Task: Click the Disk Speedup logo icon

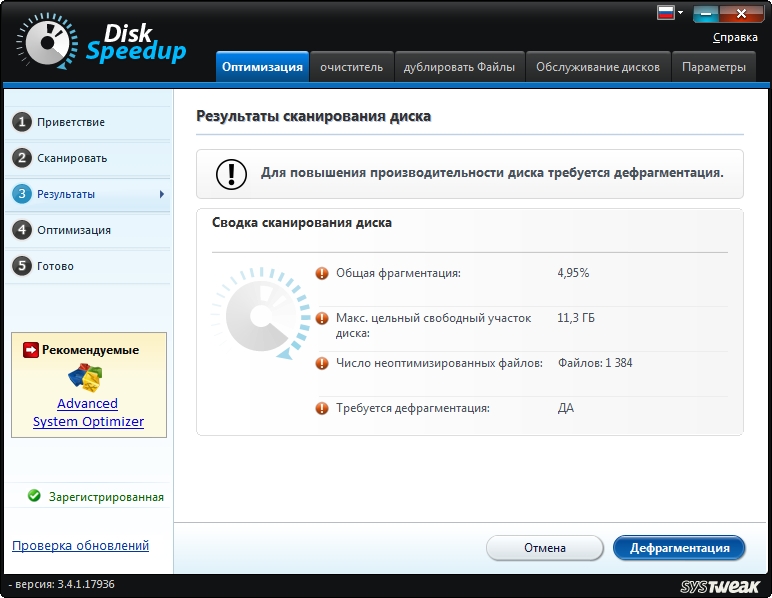Action: (42, 40)
